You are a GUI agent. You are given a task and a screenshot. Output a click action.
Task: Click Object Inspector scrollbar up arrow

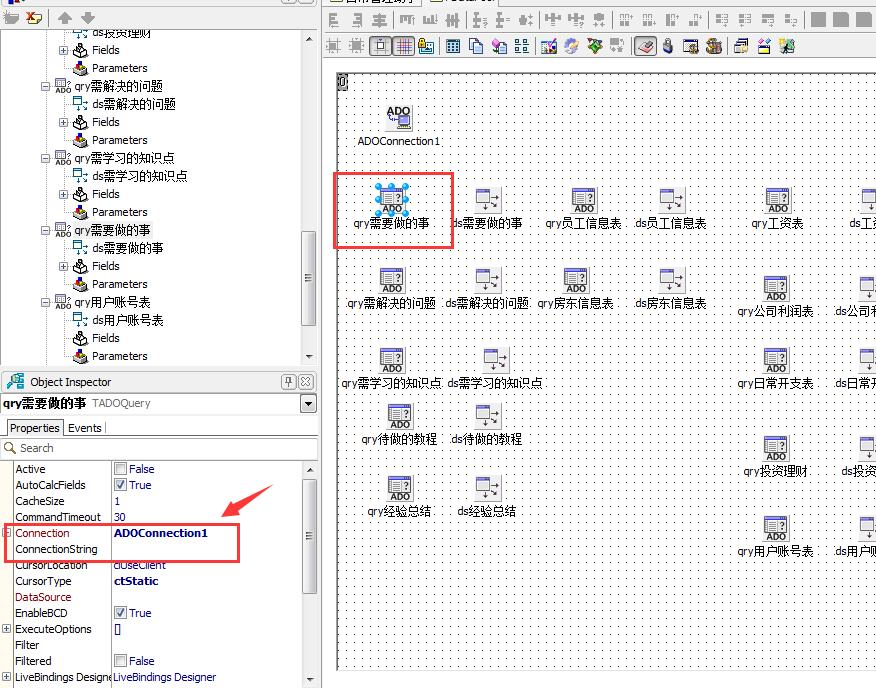tap(310, 470)
